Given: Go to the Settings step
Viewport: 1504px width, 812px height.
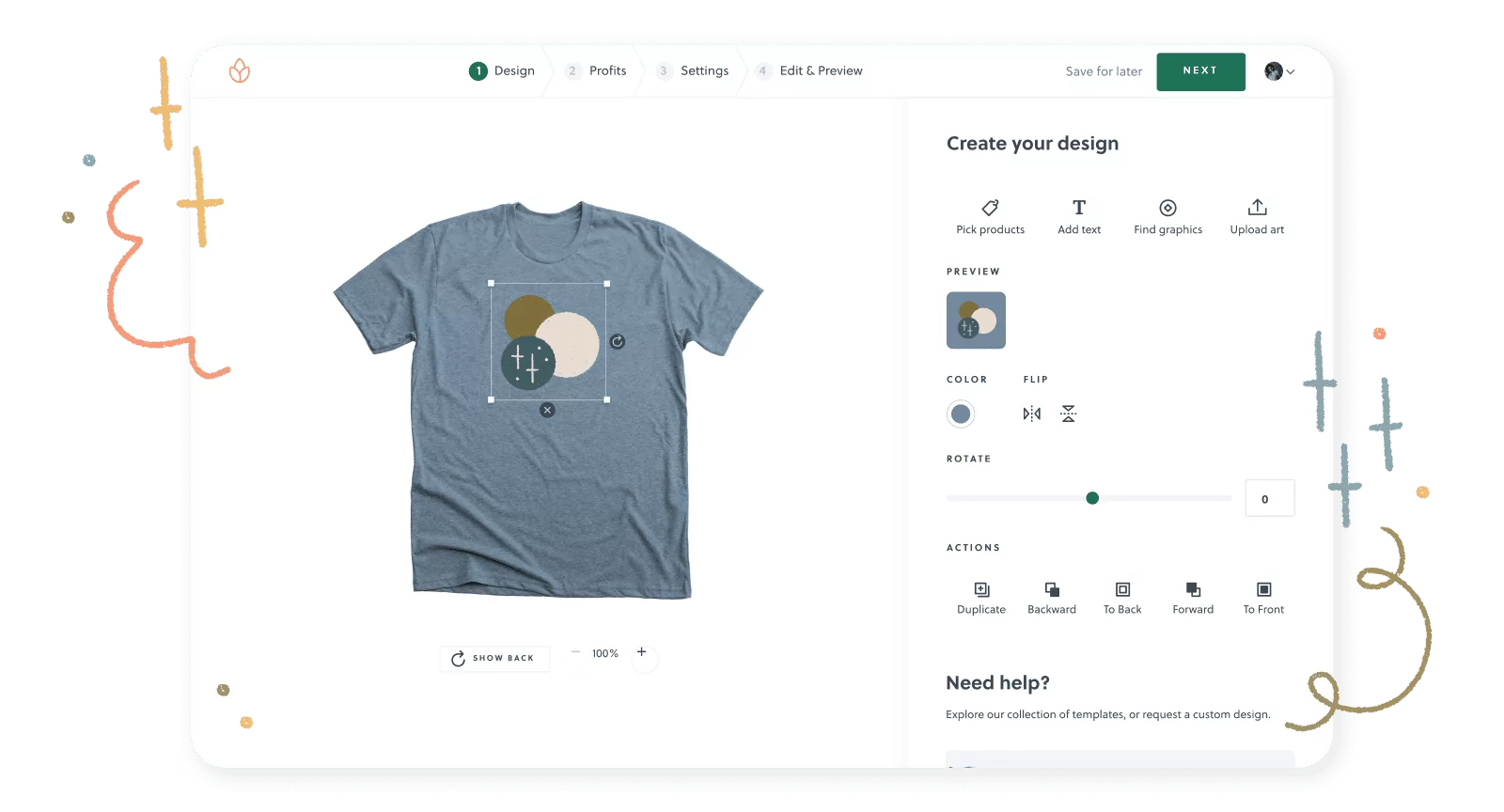Looking at the screenshot, I should (x=692, y=70).
